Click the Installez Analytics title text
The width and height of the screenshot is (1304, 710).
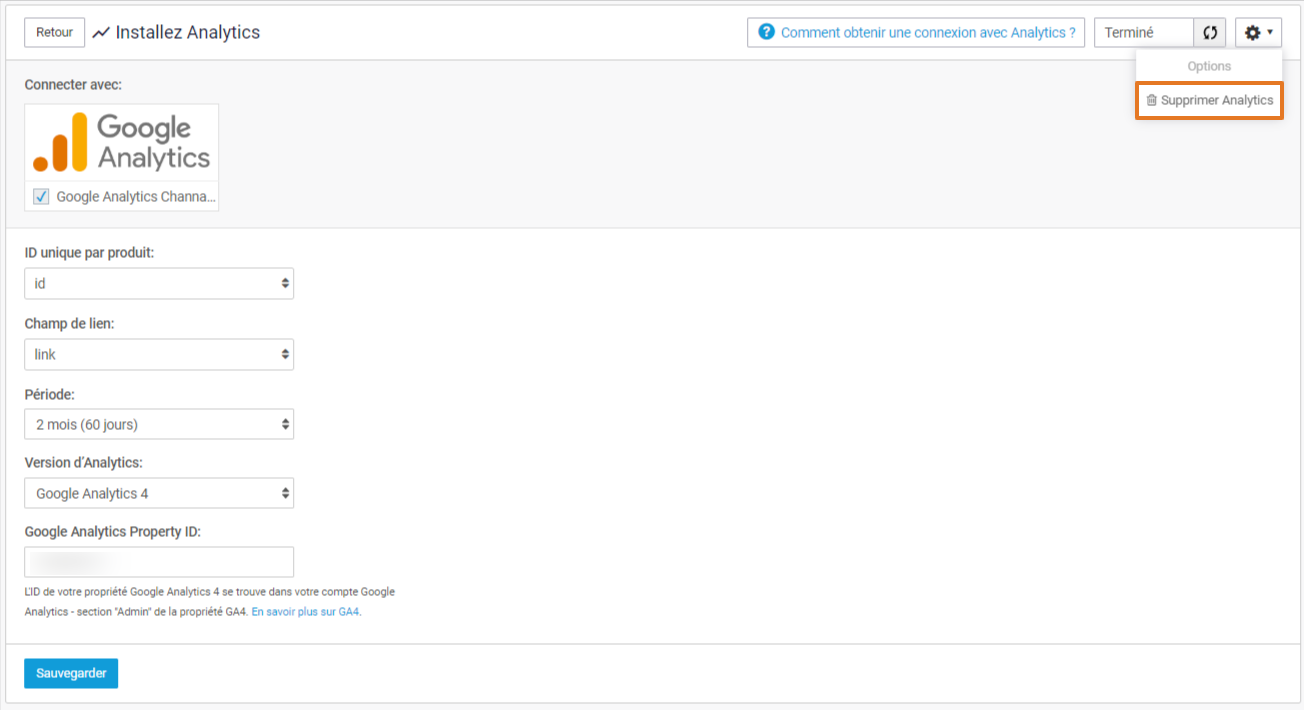pyautogui.click(x=188, y=32)
